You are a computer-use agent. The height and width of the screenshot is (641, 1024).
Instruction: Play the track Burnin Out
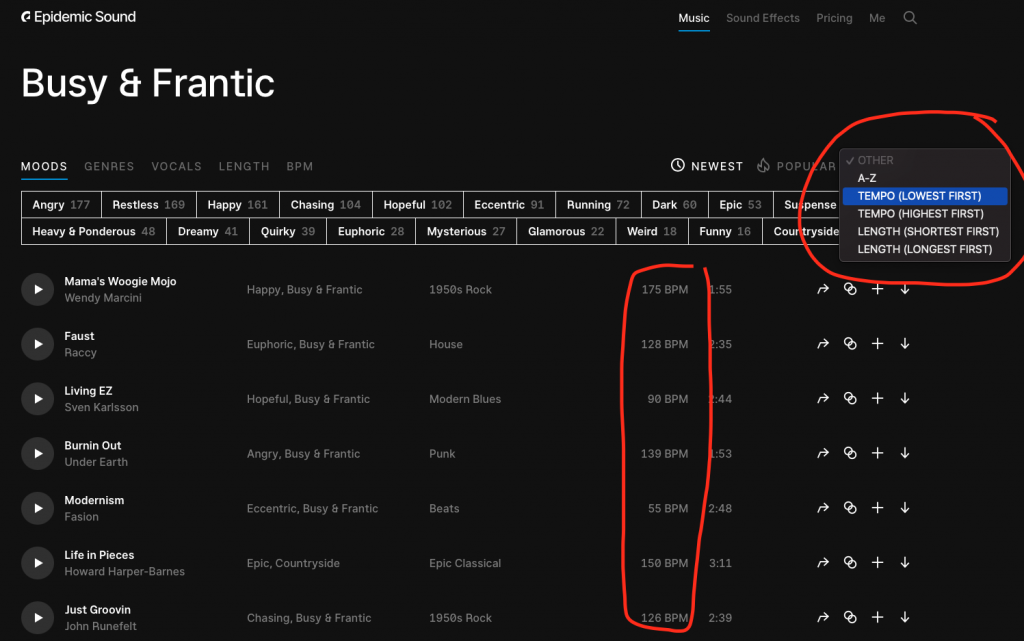(x=37, y=453)
